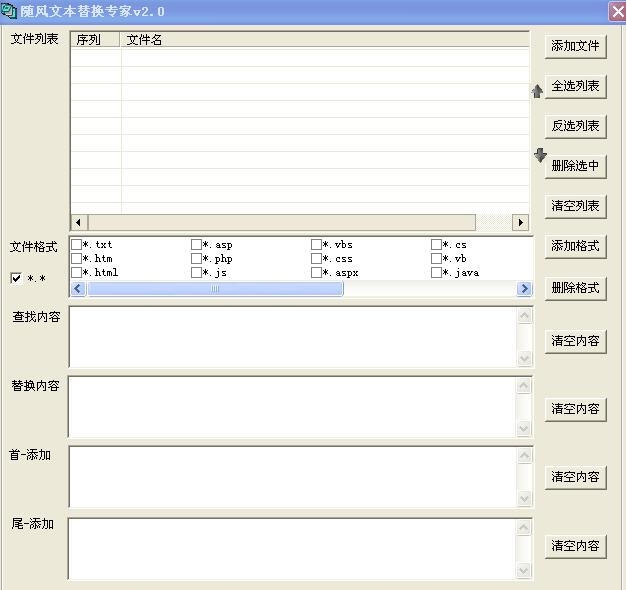This screenshot has width=627, height=590.
Task: Click the move-up arrow icon beside file list
Action: click(537, 91)
